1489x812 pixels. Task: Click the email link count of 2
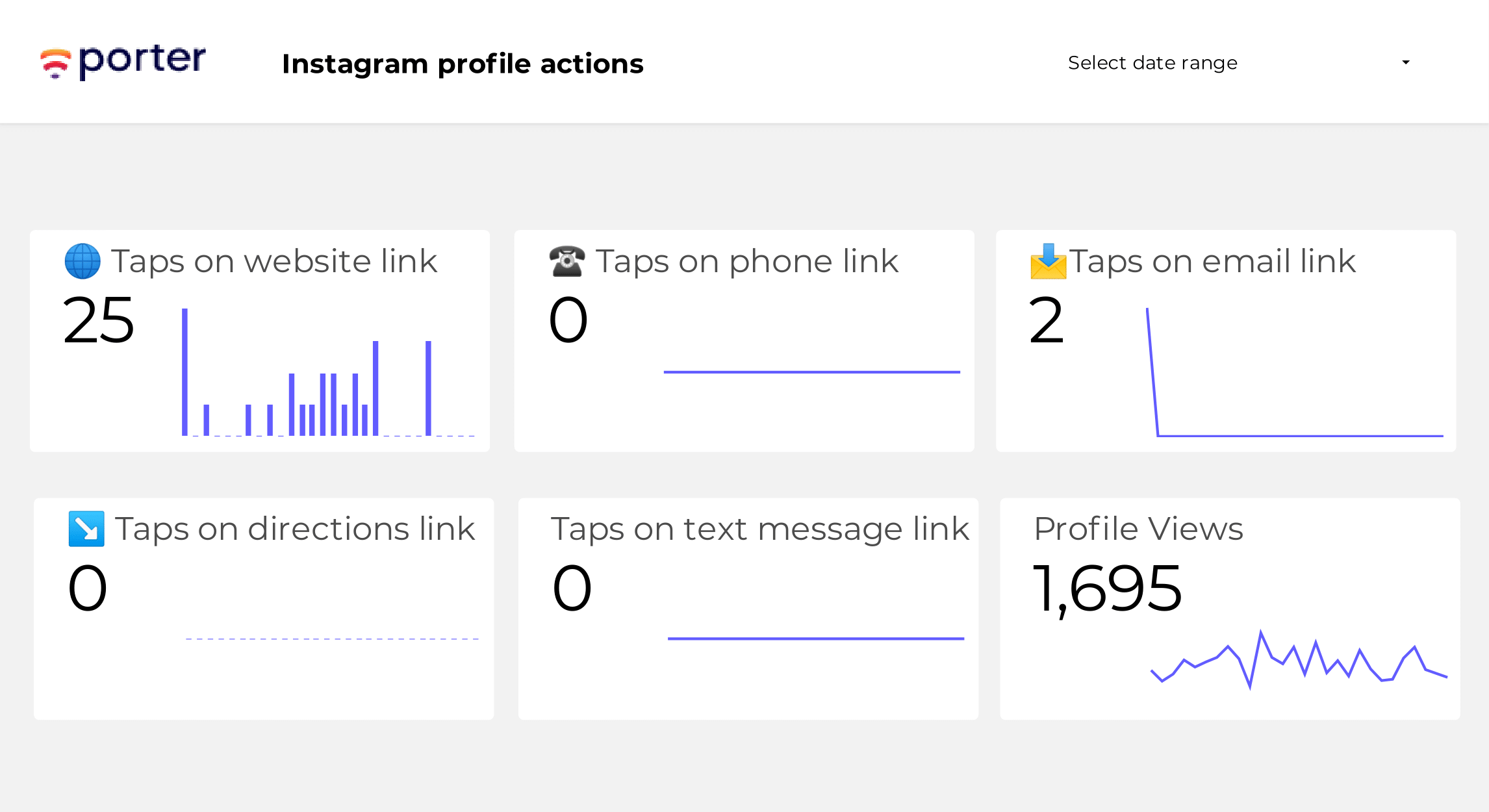1047,320
